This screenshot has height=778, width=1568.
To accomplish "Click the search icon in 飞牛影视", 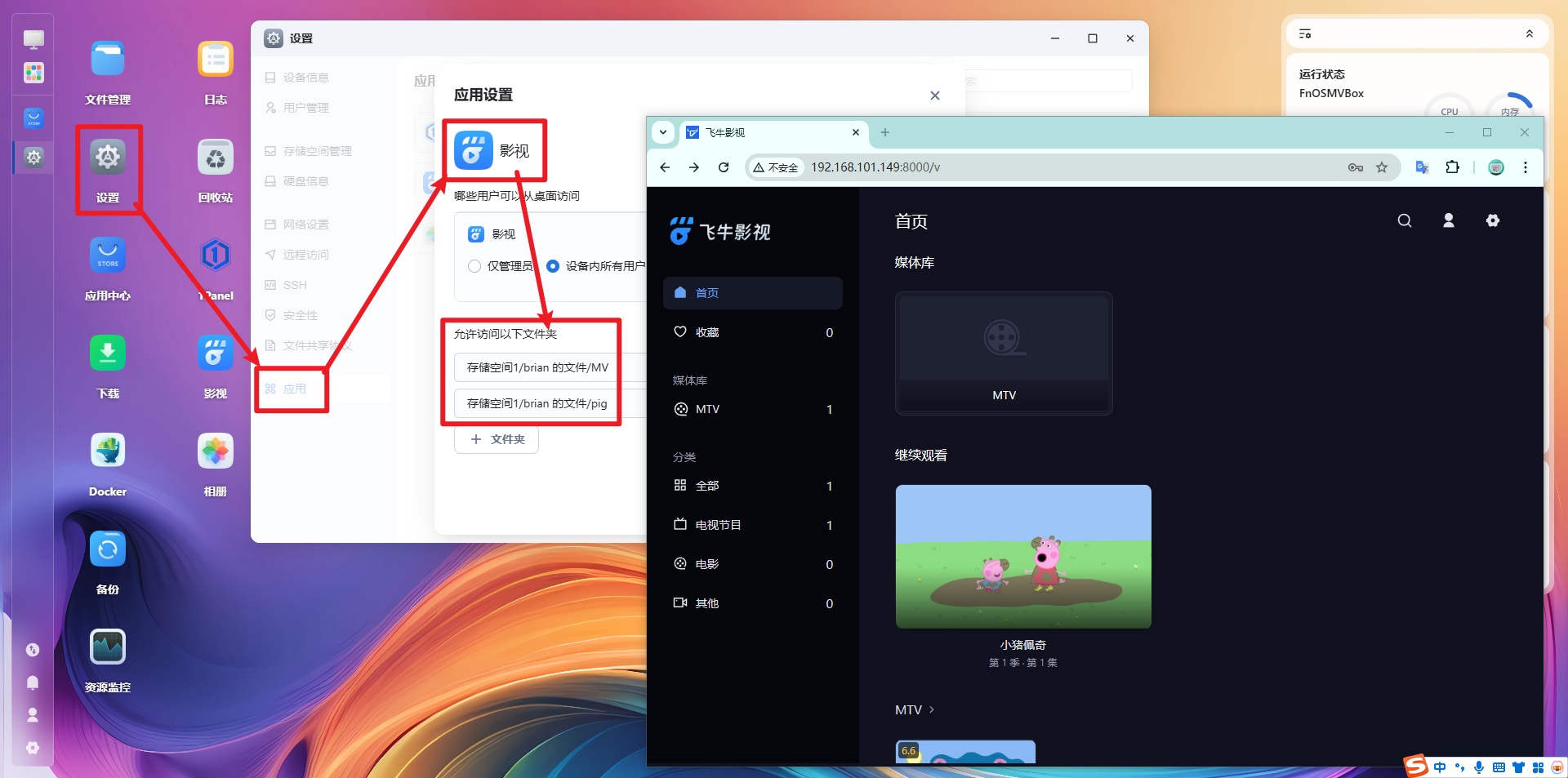I will 1404,220.
